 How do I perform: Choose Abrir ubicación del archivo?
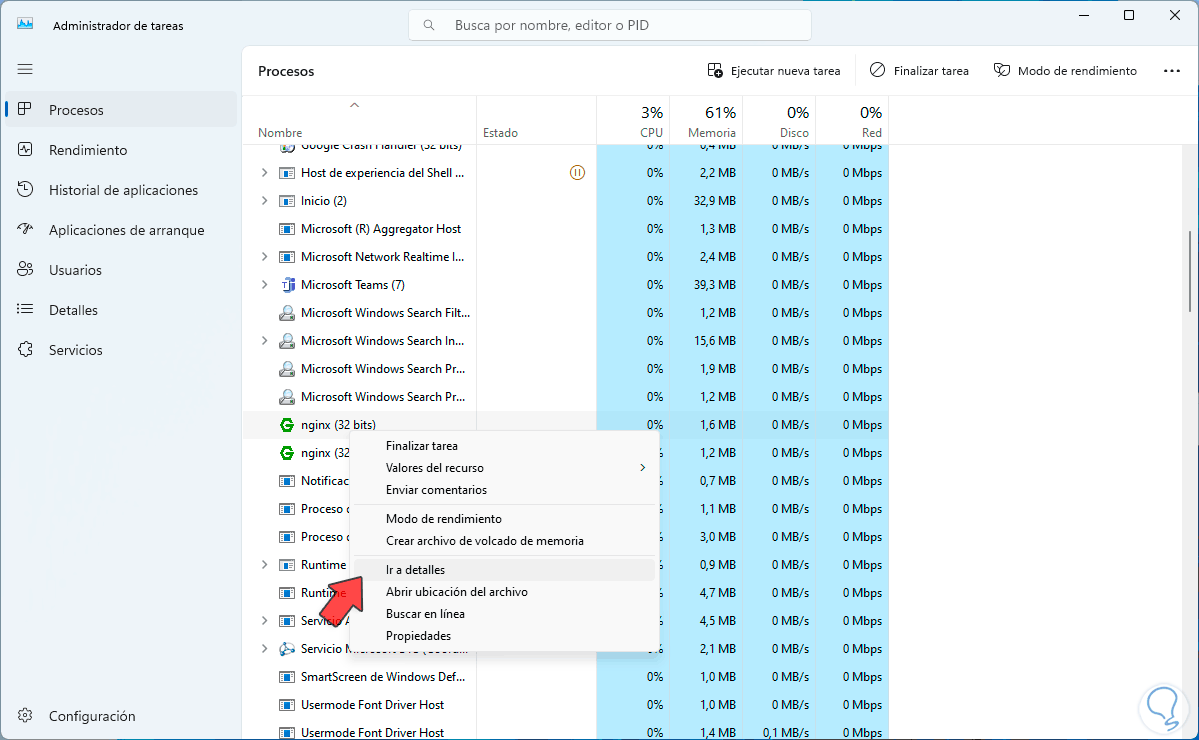pos(456,592)
